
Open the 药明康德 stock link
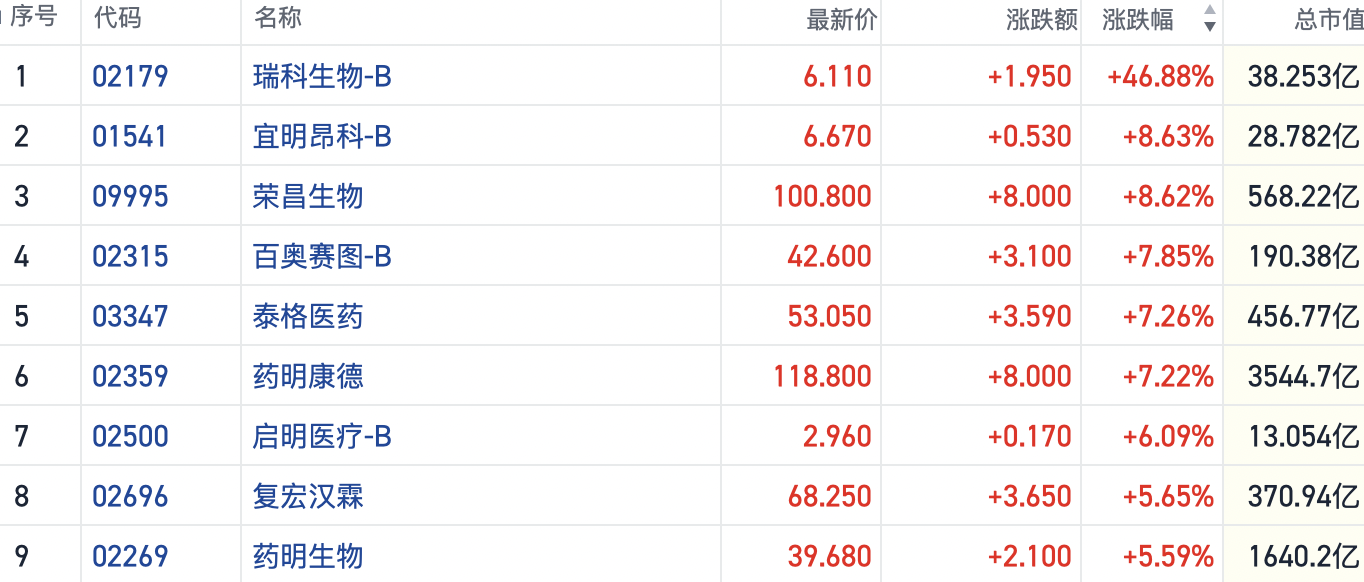(x=308, y=376)
